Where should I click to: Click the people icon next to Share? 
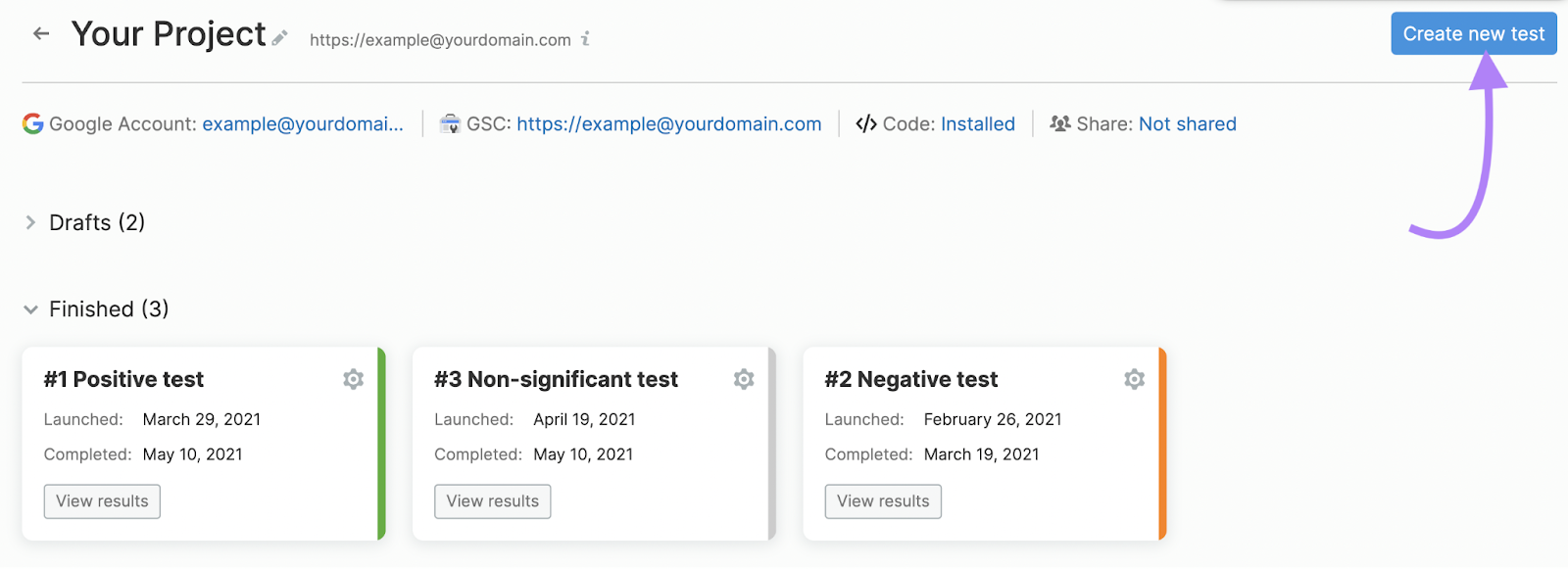tap(1061, 123)
